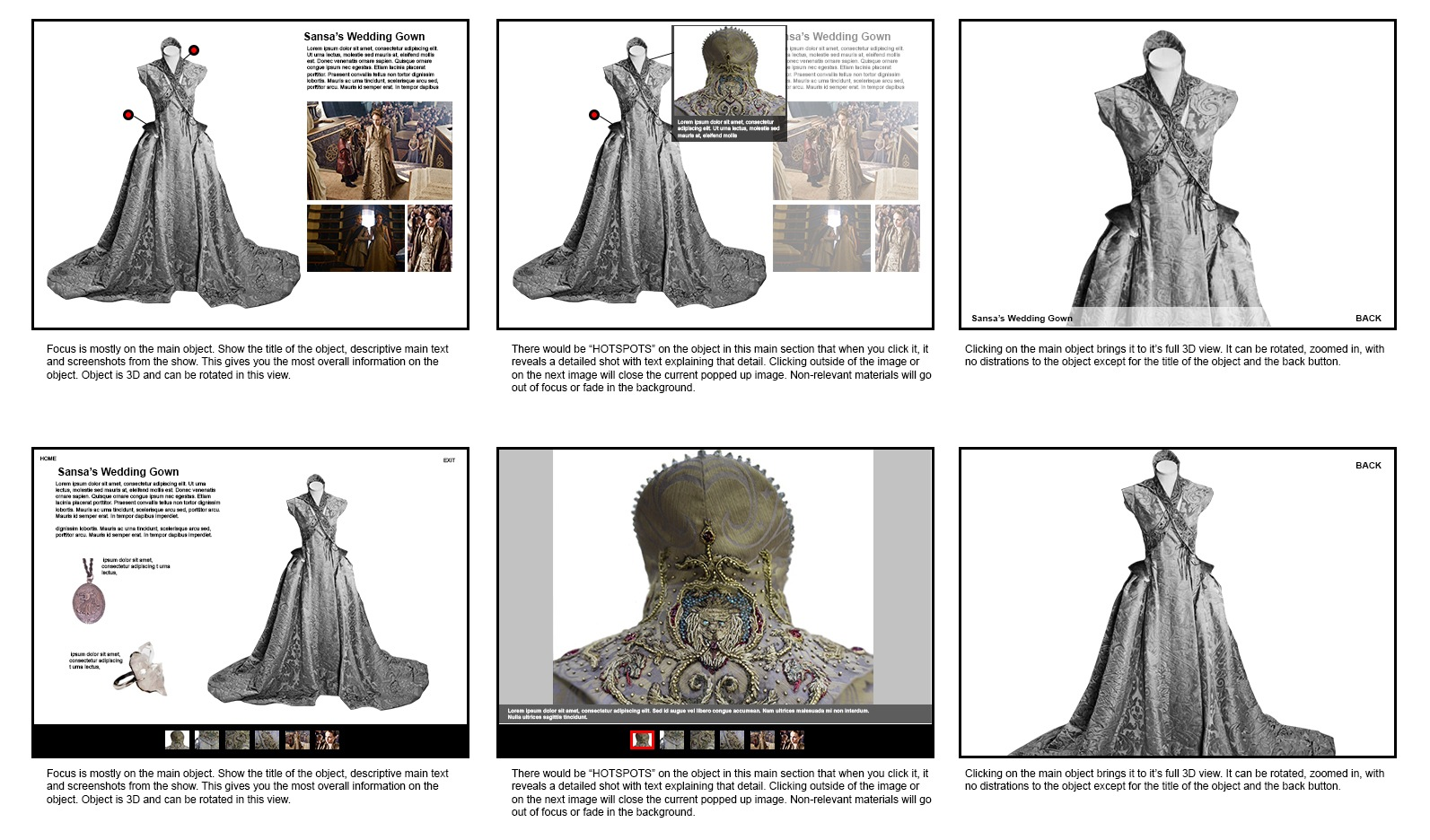The image size is (1430, 840).
Task: Select portrait thumbnail under the large collar image
Action: pyautogui.click(x=793, y=739)
